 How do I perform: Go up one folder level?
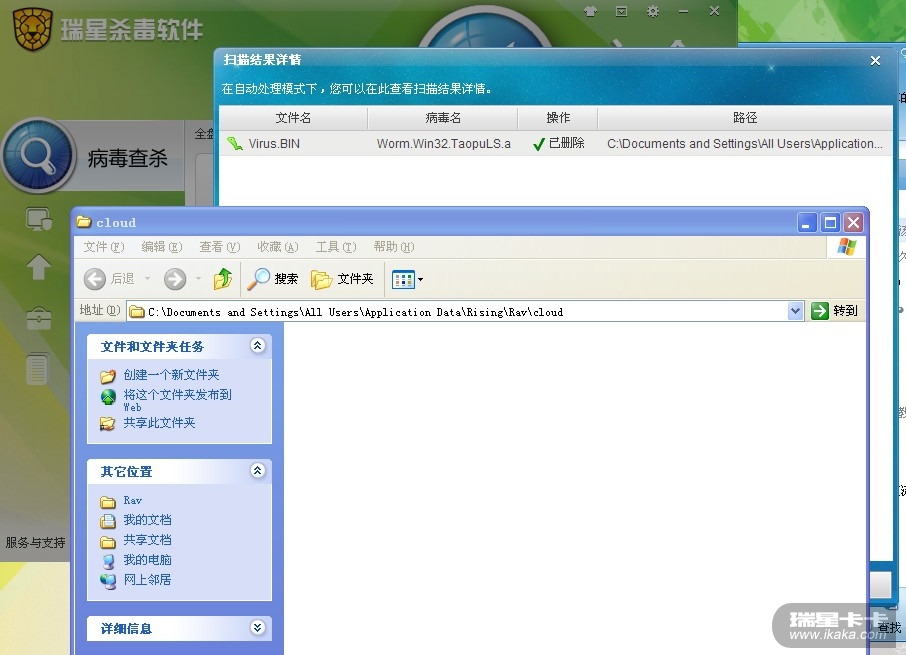222,279
